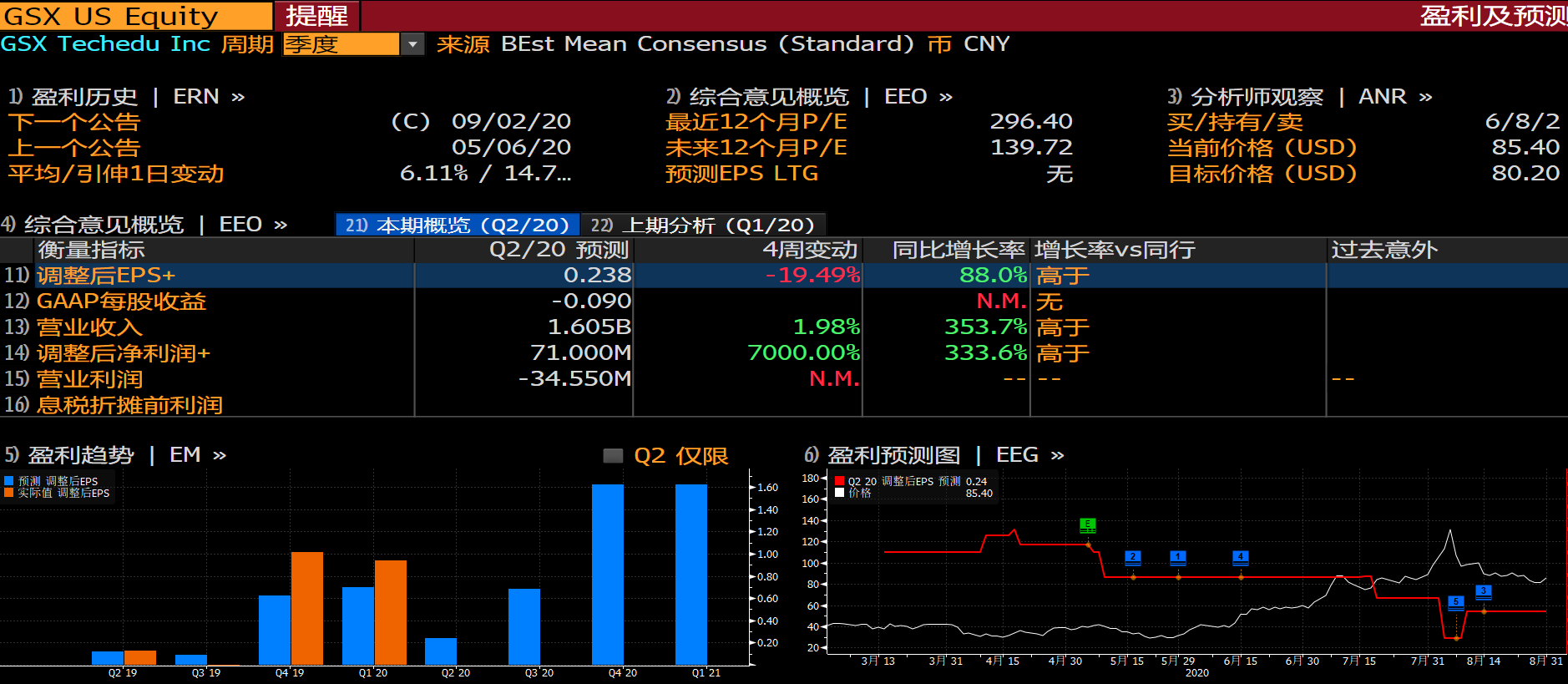Screen dimensions: 1568x684
Task: Click the green E earnings marker on chart
Action: [1087, 525]
